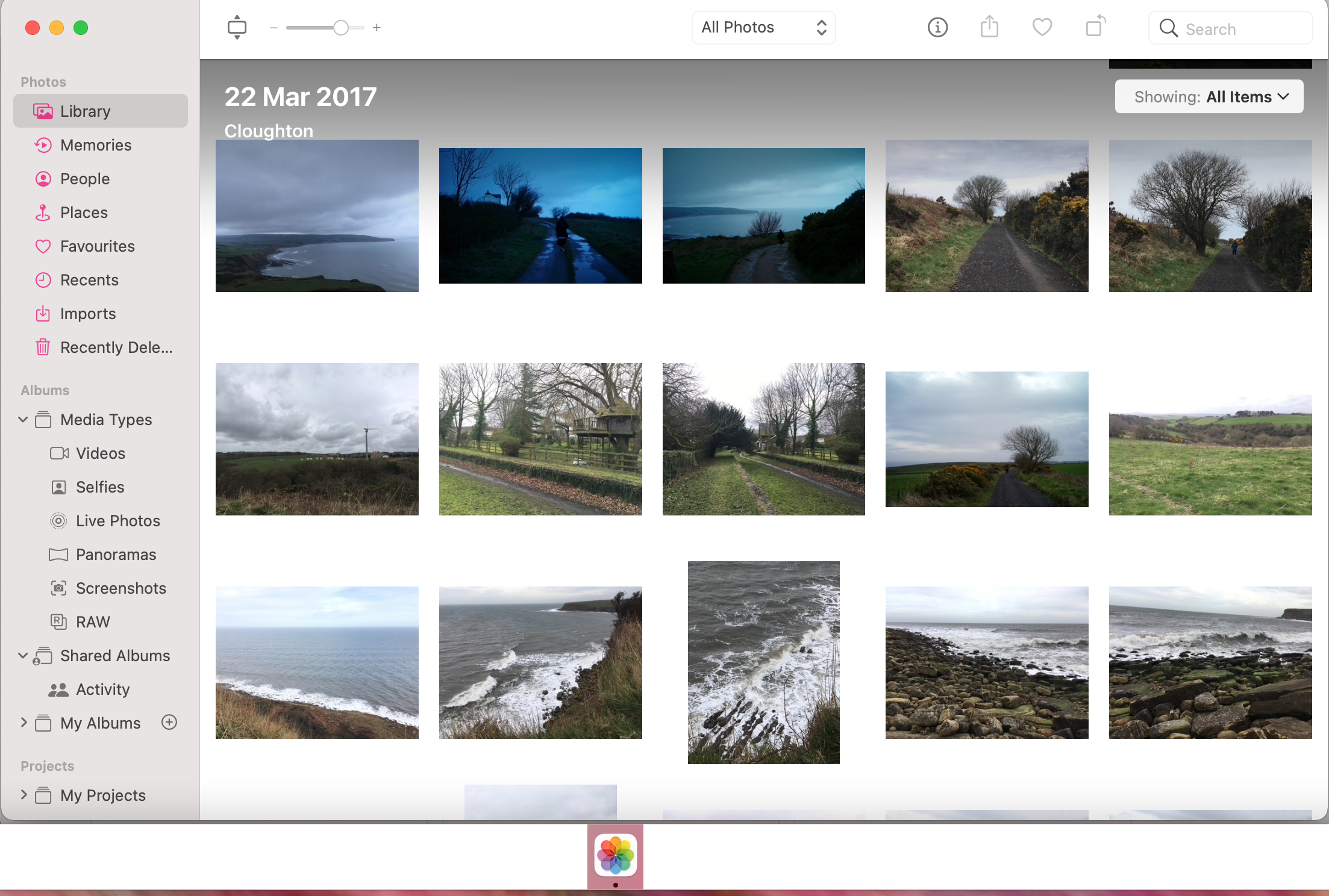1329x896 pixels.
Task: Click the Live Photos sidebar icon
Action: [59, 520]
